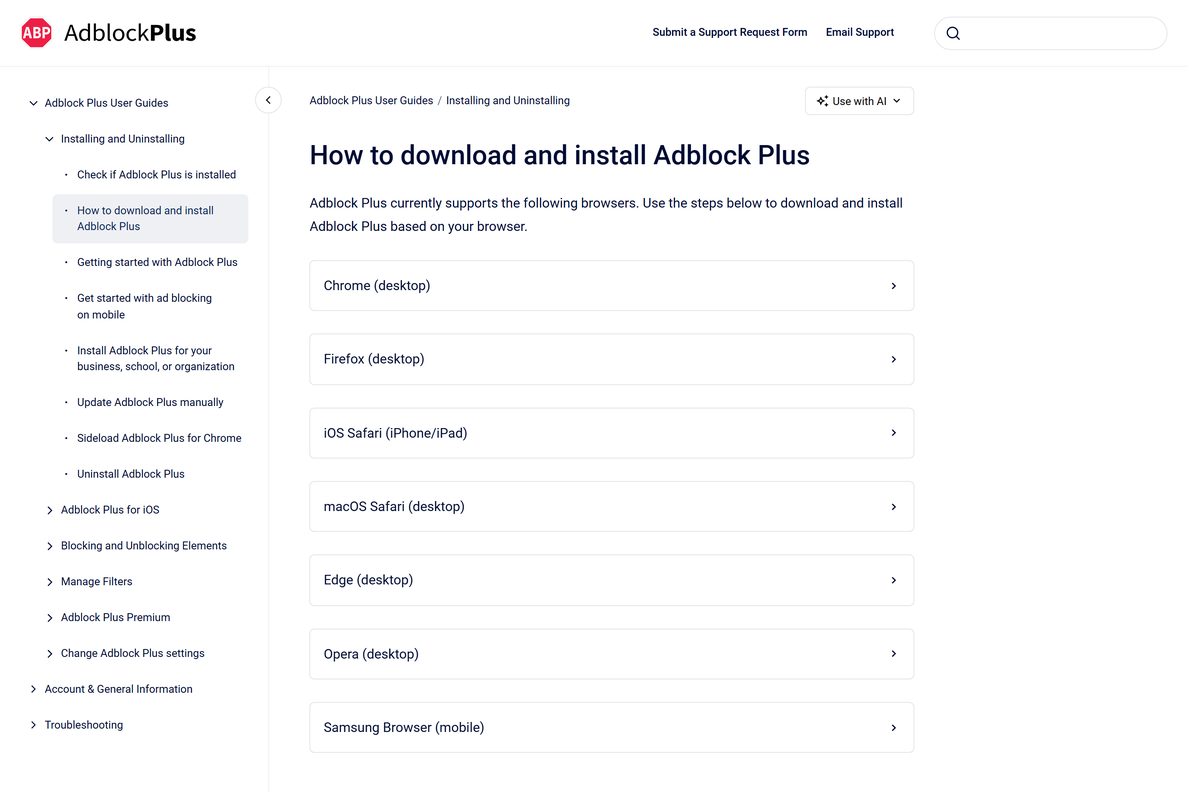Click the arrow on Samsung Browser row

(893, 728)
